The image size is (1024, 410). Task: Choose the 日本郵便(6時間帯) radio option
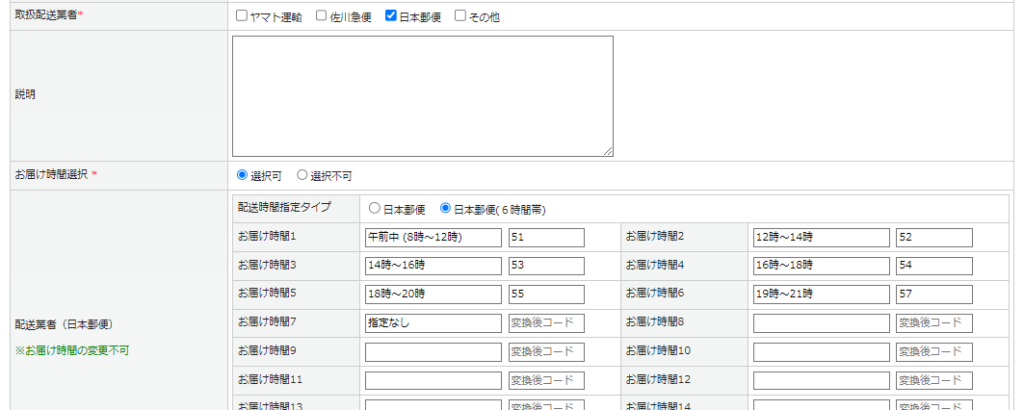[x=446, y=209]
